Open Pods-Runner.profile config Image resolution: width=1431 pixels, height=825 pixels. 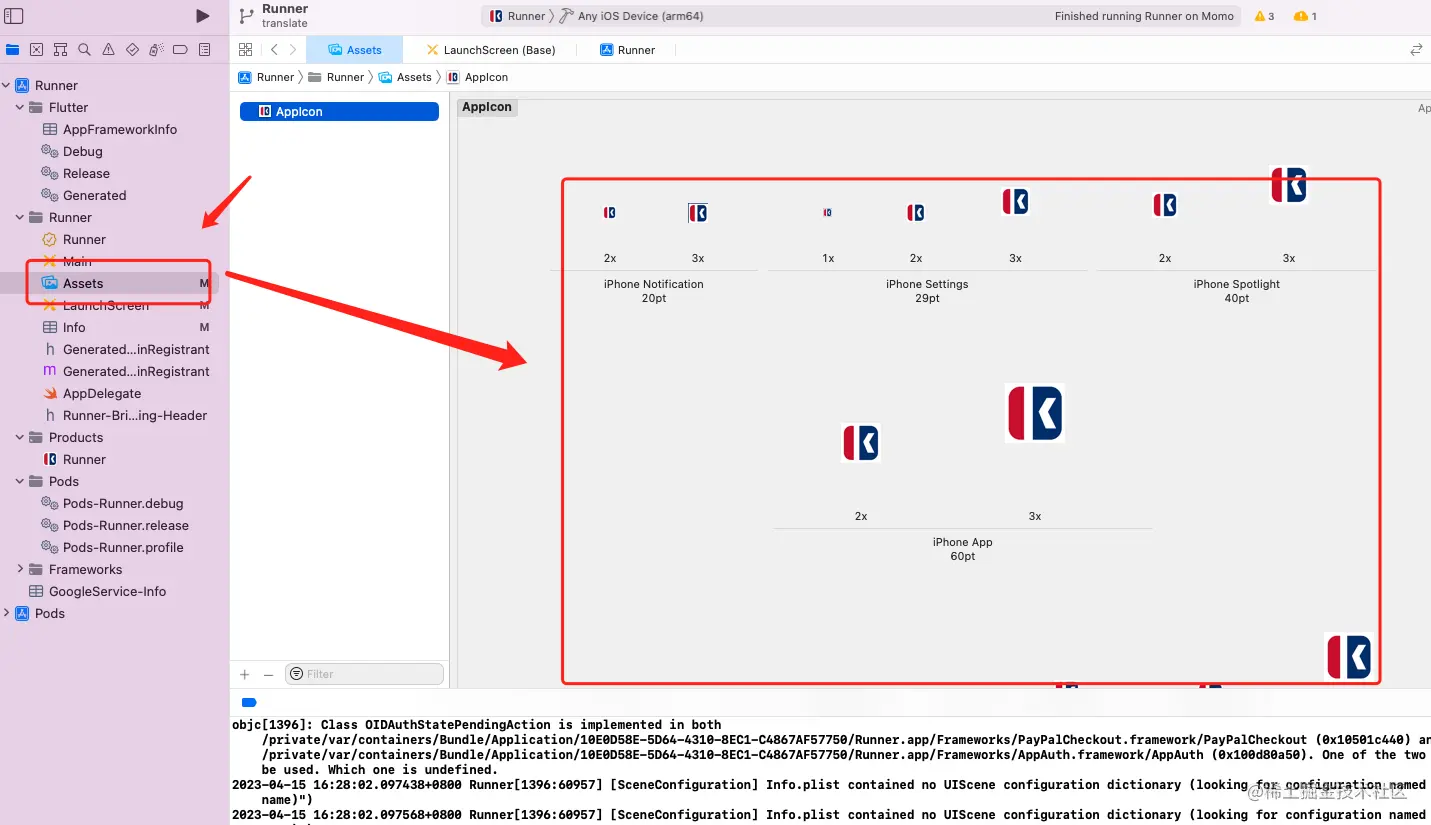(112, 547)
